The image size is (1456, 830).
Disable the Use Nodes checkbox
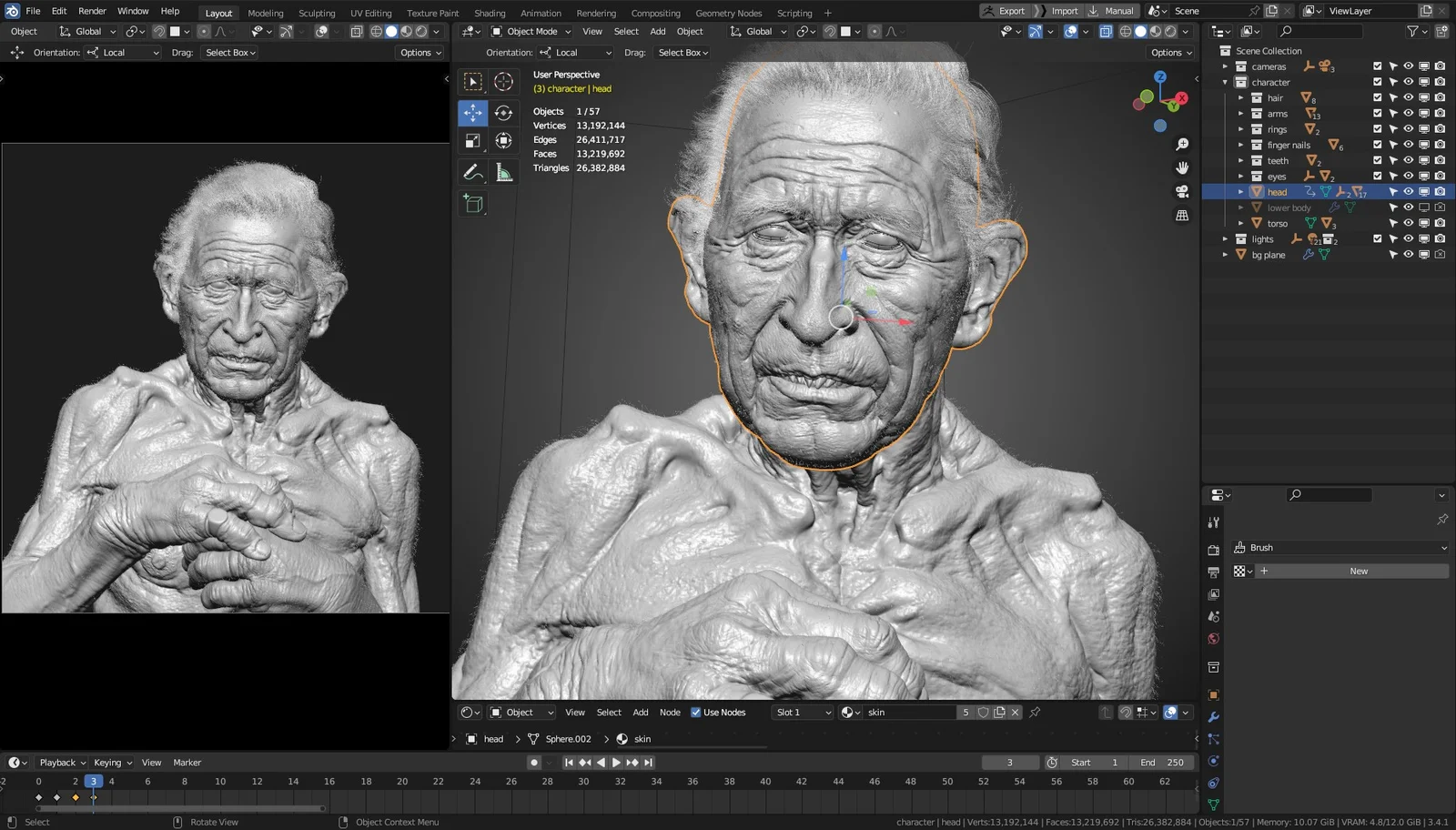[696, 713]
